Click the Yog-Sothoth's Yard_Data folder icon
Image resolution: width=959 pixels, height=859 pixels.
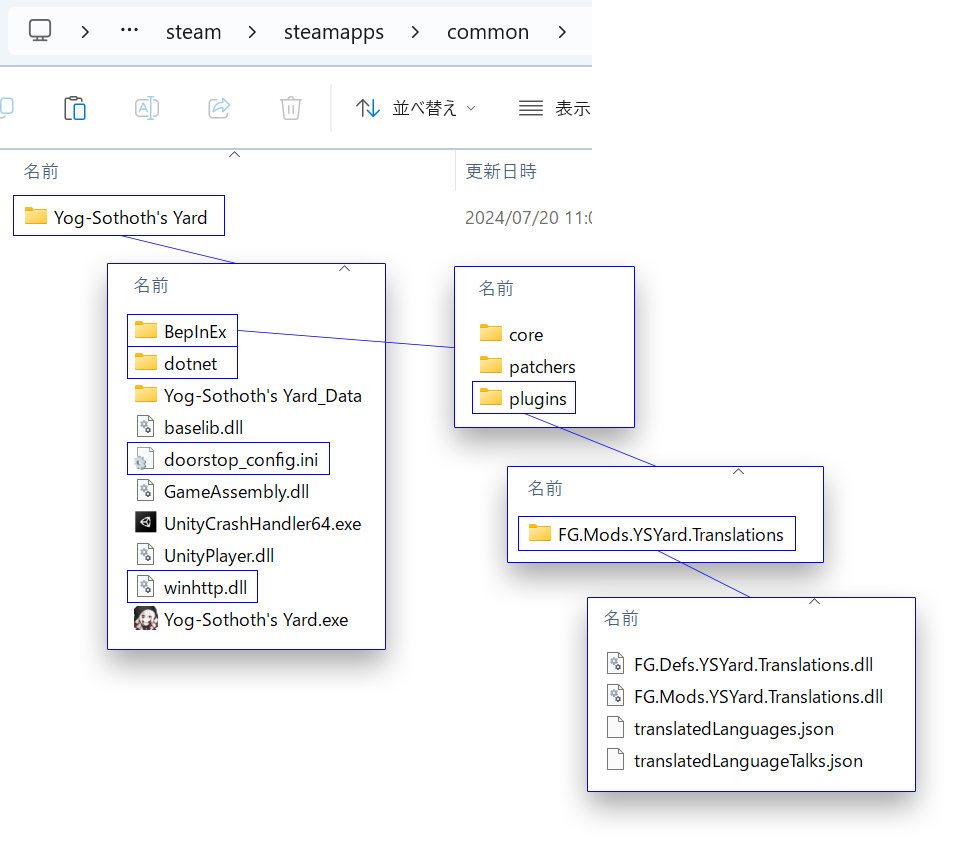pos(146,394)
